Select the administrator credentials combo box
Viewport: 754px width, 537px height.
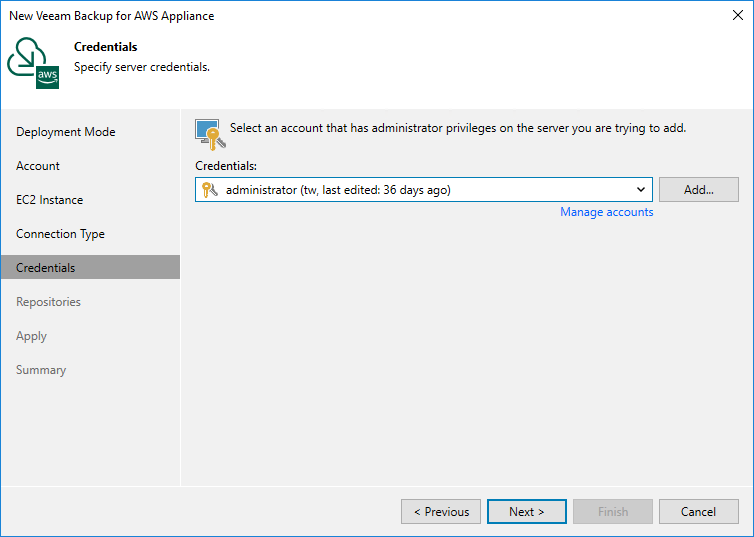pos(420,189)
